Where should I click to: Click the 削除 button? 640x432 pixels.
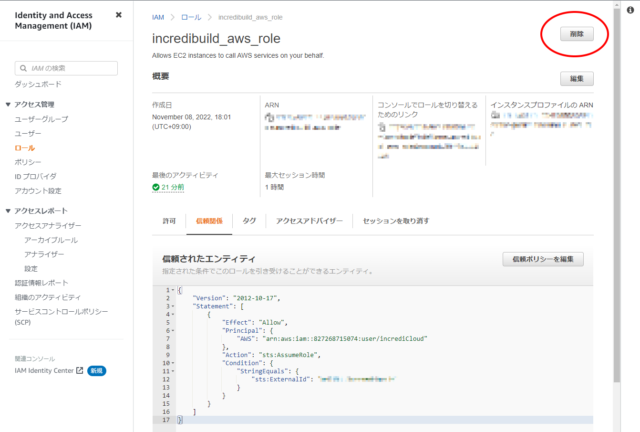coord(576,34)
